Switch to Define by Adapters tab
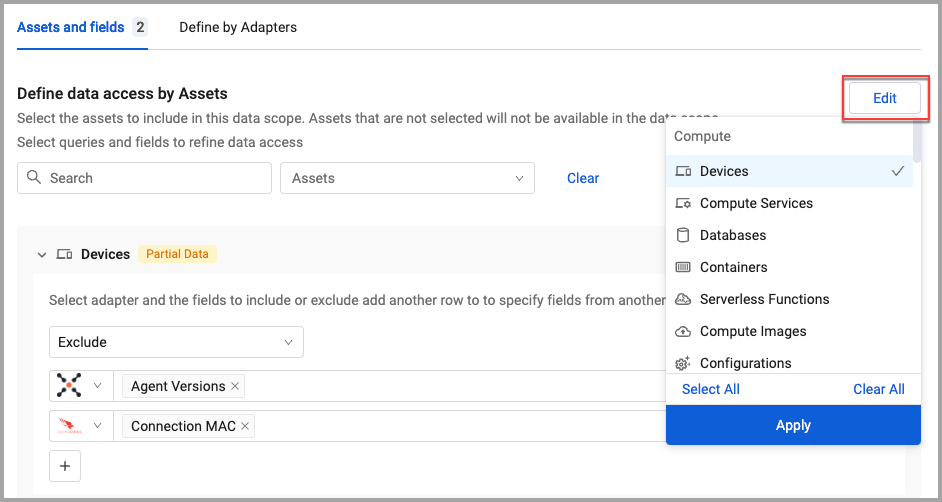Screen dimensions: 942x502 (x=238, y=27)
